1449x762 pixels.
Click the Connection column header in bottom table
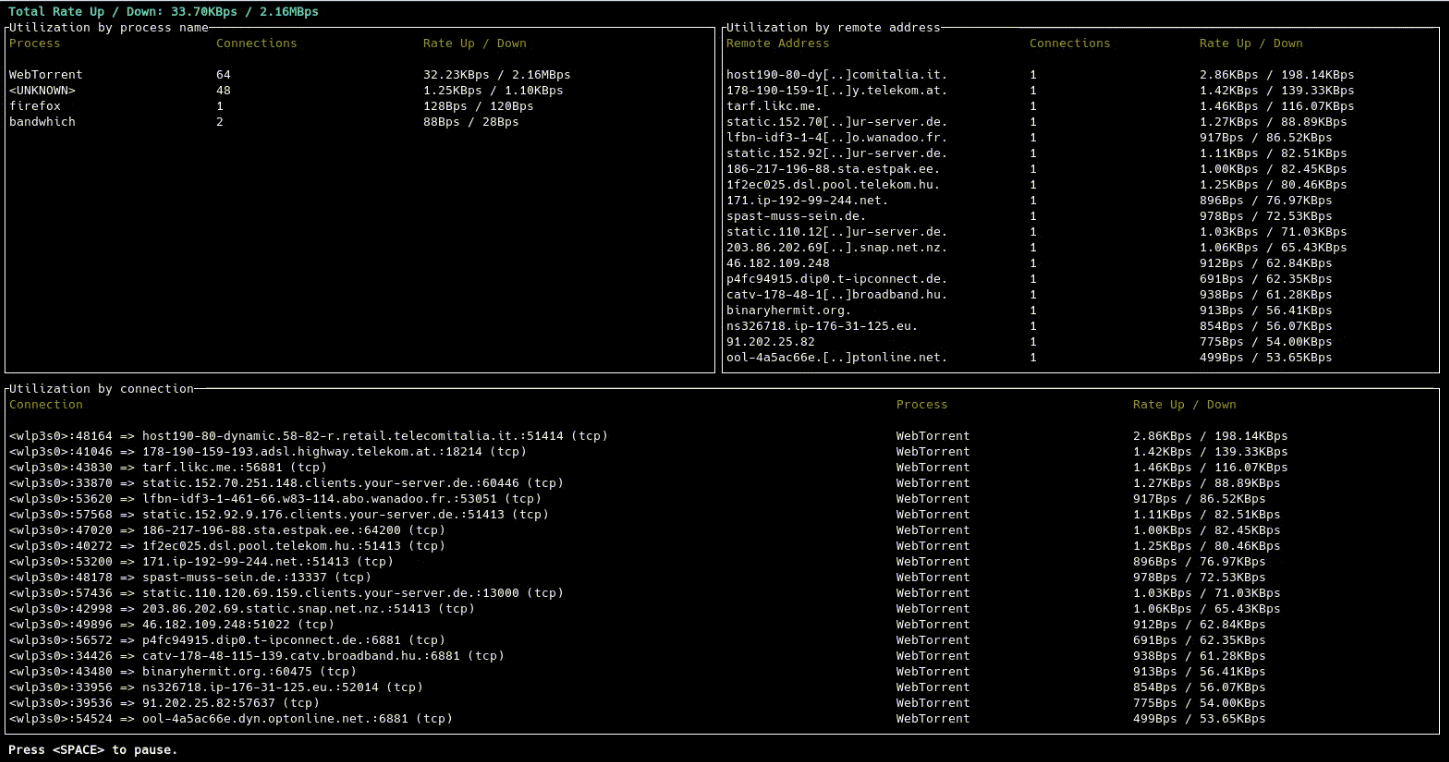[46, 405]
